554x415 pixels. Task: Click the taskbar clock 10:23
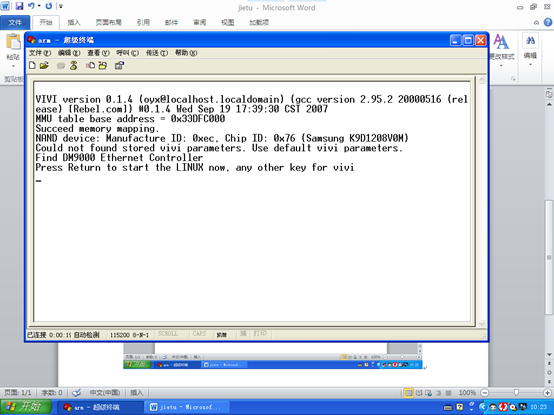539,407
